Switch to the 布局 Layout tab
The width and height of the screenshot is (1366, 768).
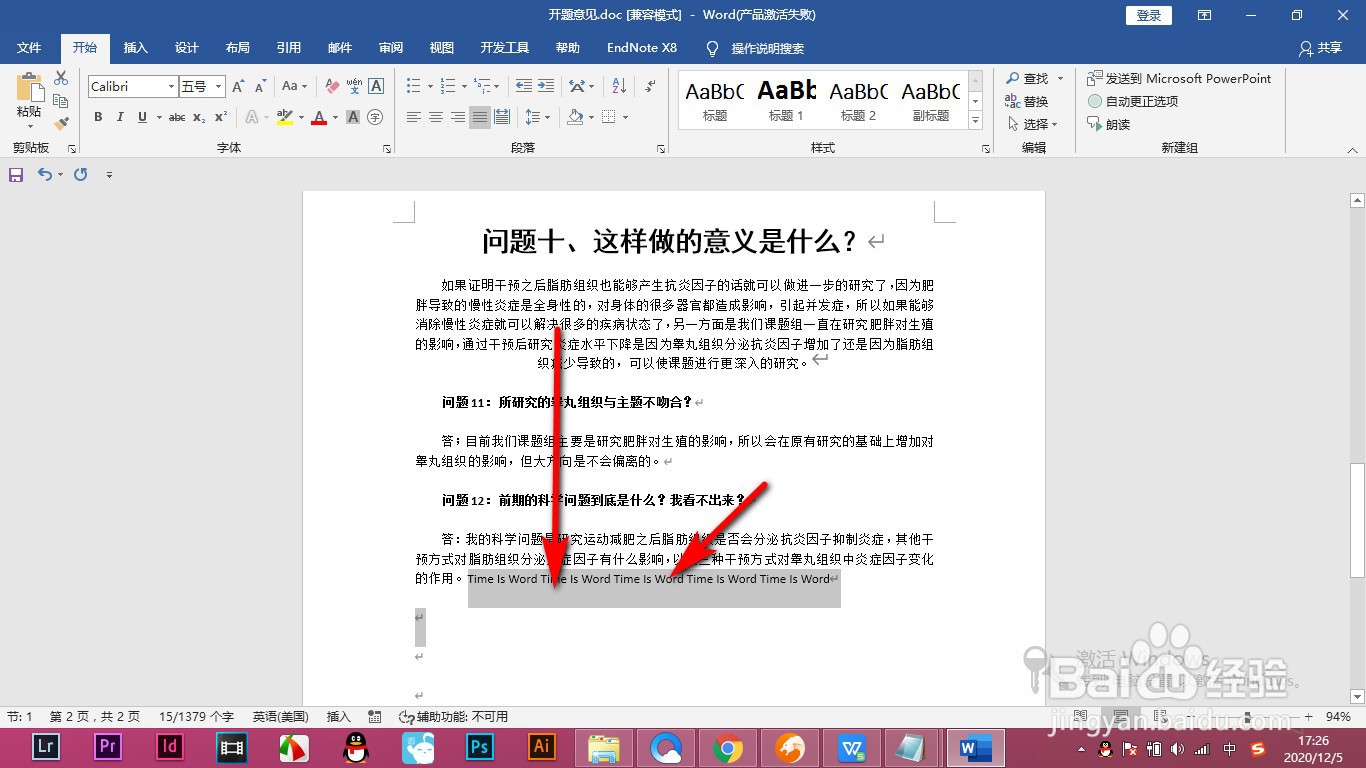pyautogui.click(x=237, y=48)
